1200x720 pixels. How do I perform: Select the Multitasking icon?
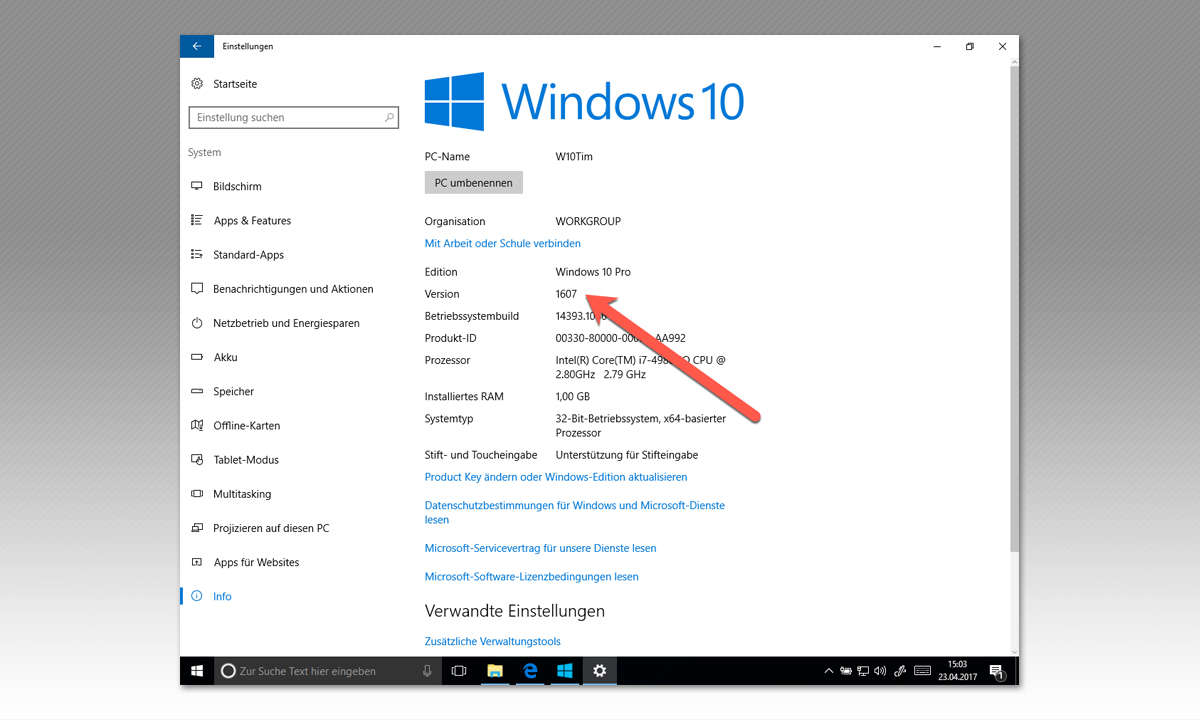(197, 494)
